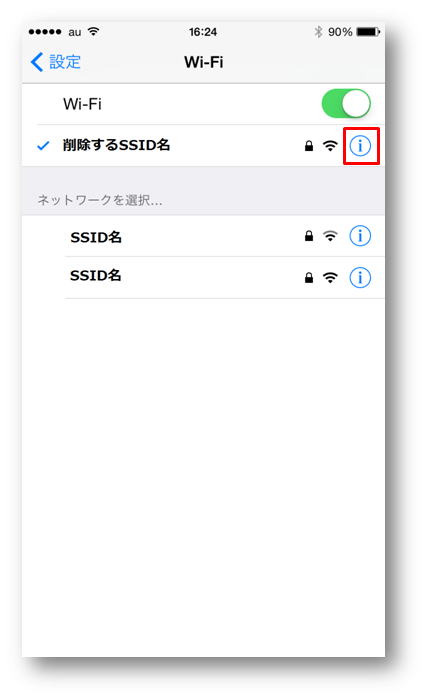Tap the 16:24 clock in status bar
The width and height of the screenshot is (427, 699).
tap(203, 32)
